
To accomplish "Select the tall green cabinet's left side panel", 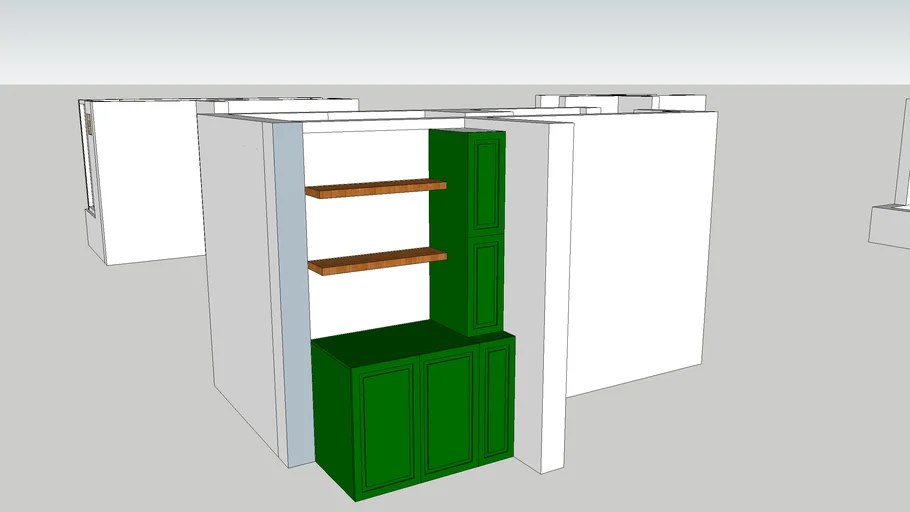I will (448, 230).
